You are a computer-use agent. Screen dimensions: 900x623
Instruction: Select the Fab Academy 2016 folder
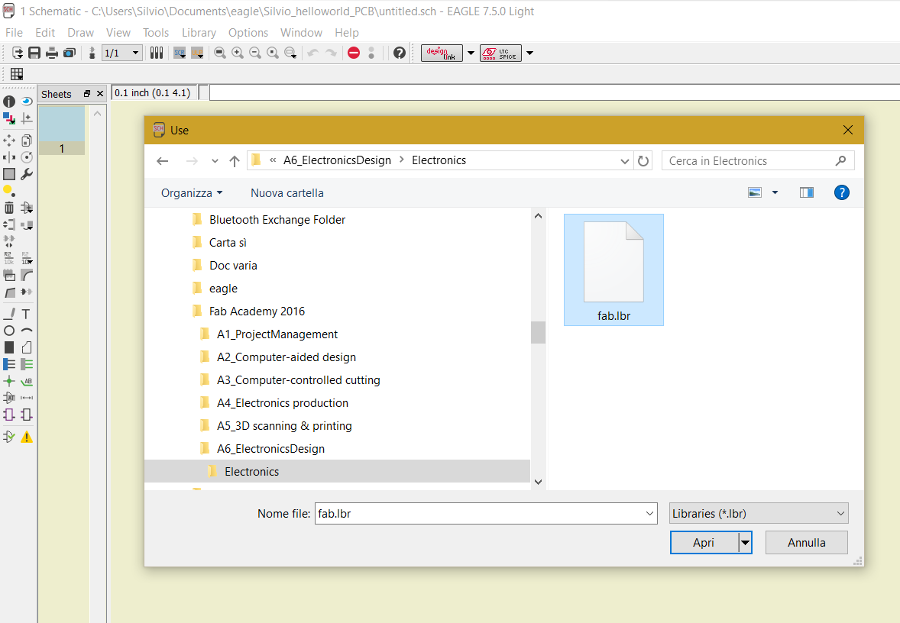[257, 311]
